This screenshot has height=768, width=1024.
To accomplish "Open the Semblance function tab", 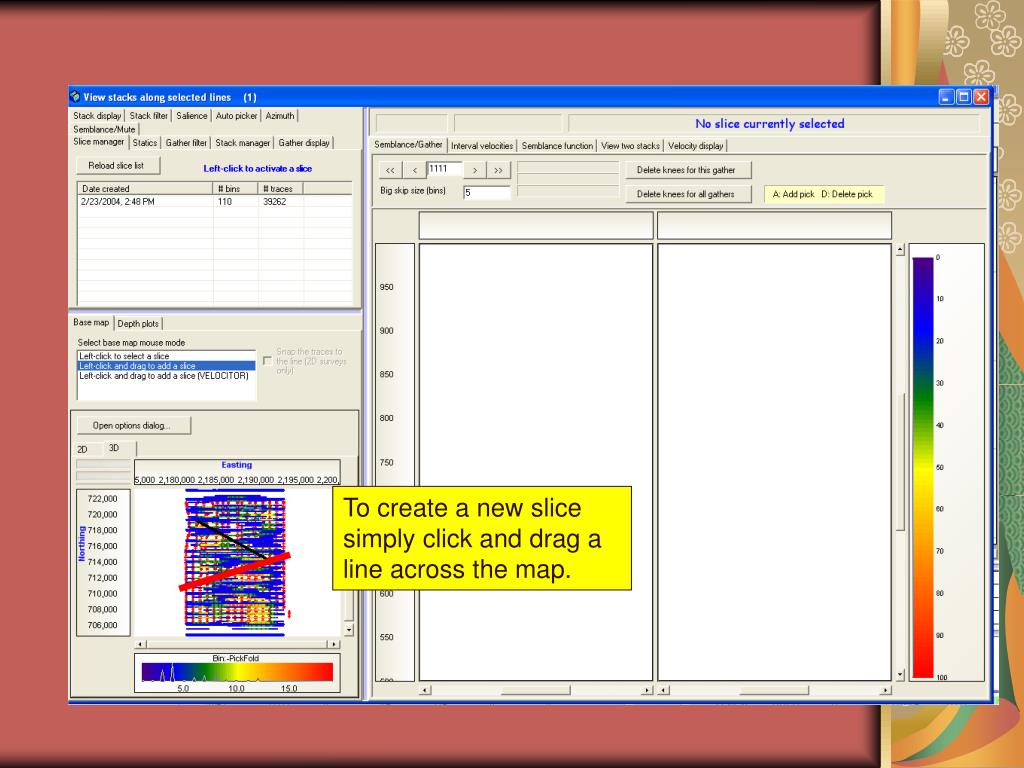I will coord(557,146).
